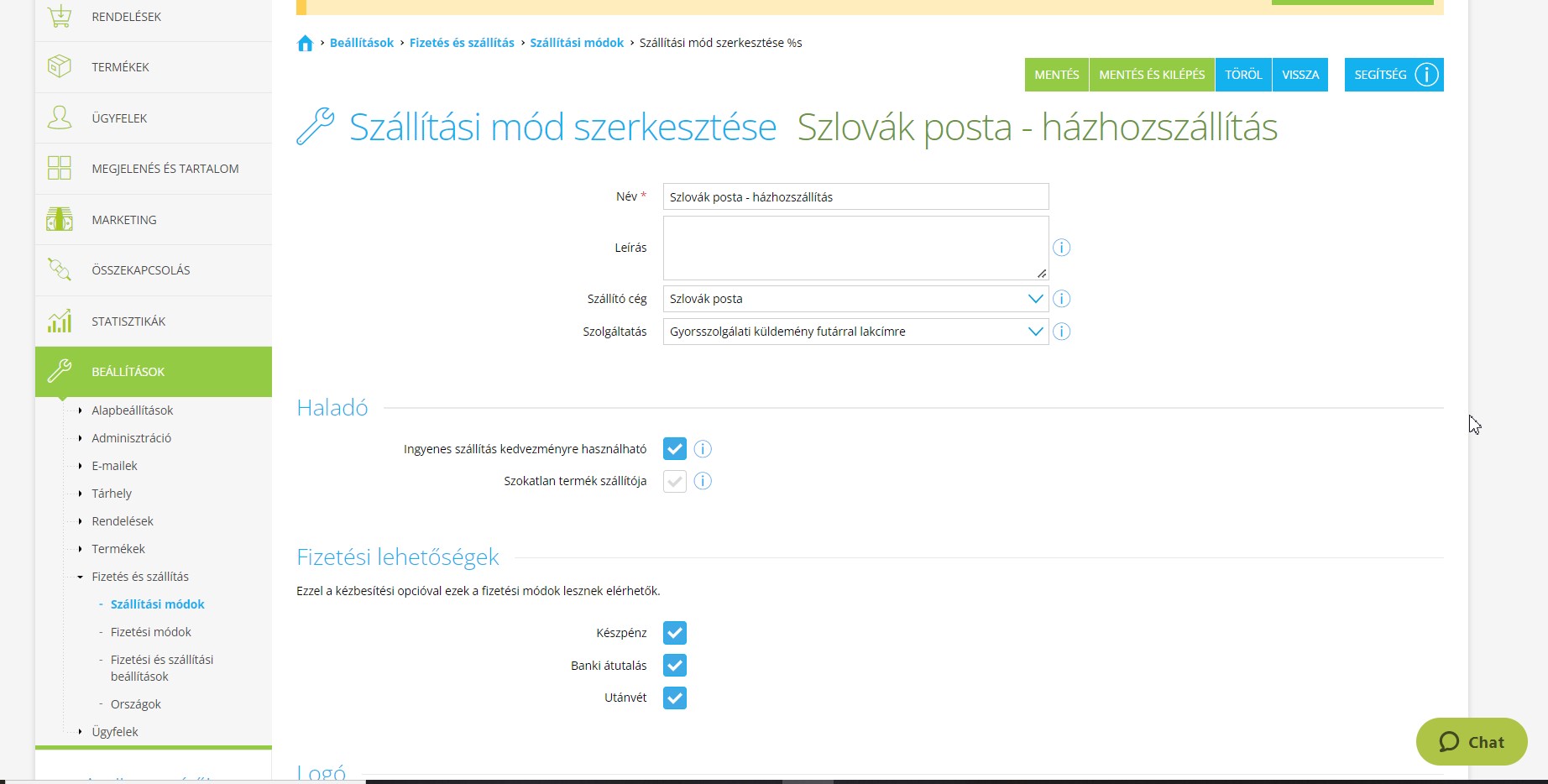The width and height of the screenshot is (1548, 784).
Task: Open Fizetési és szállítási beállítások item
Action: [162, 668]
